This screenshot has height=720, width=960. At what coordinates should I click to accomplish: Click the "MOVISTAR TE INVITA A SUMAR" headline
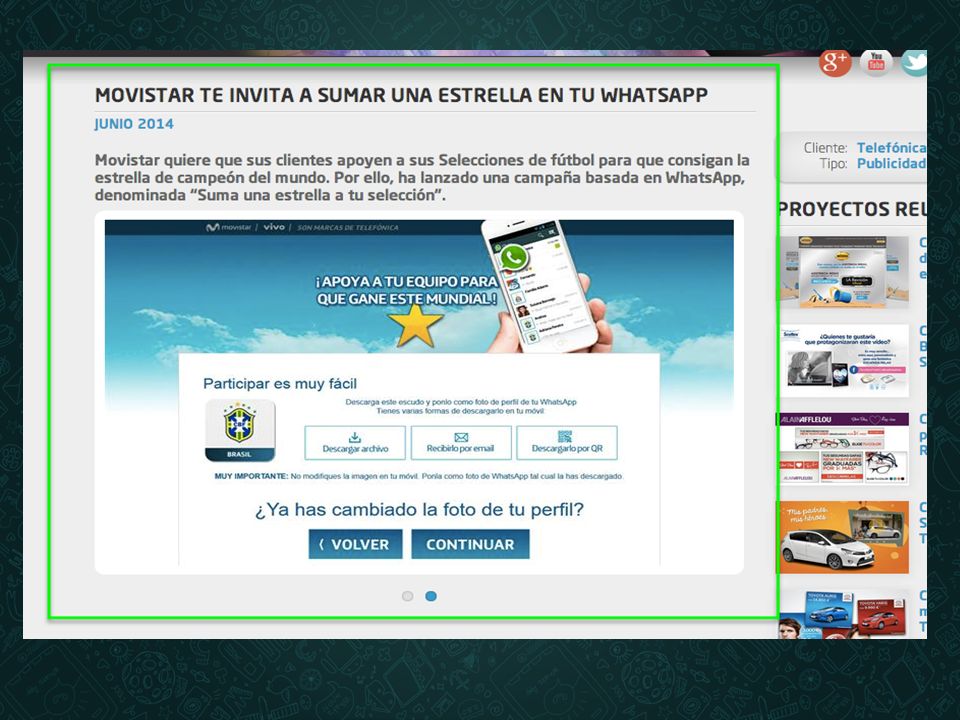(x=401, y=95)
